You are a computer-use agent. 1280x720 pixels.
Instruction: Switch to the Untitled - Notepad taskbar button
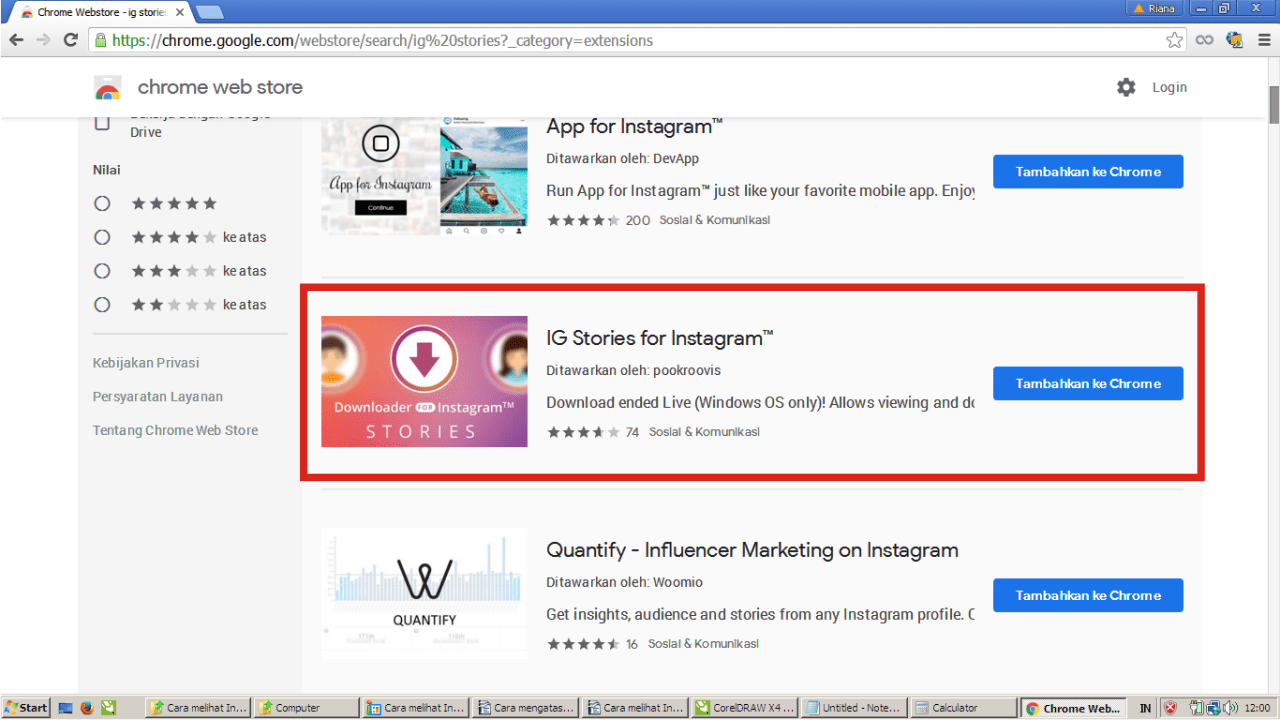[x=854, y=708]
